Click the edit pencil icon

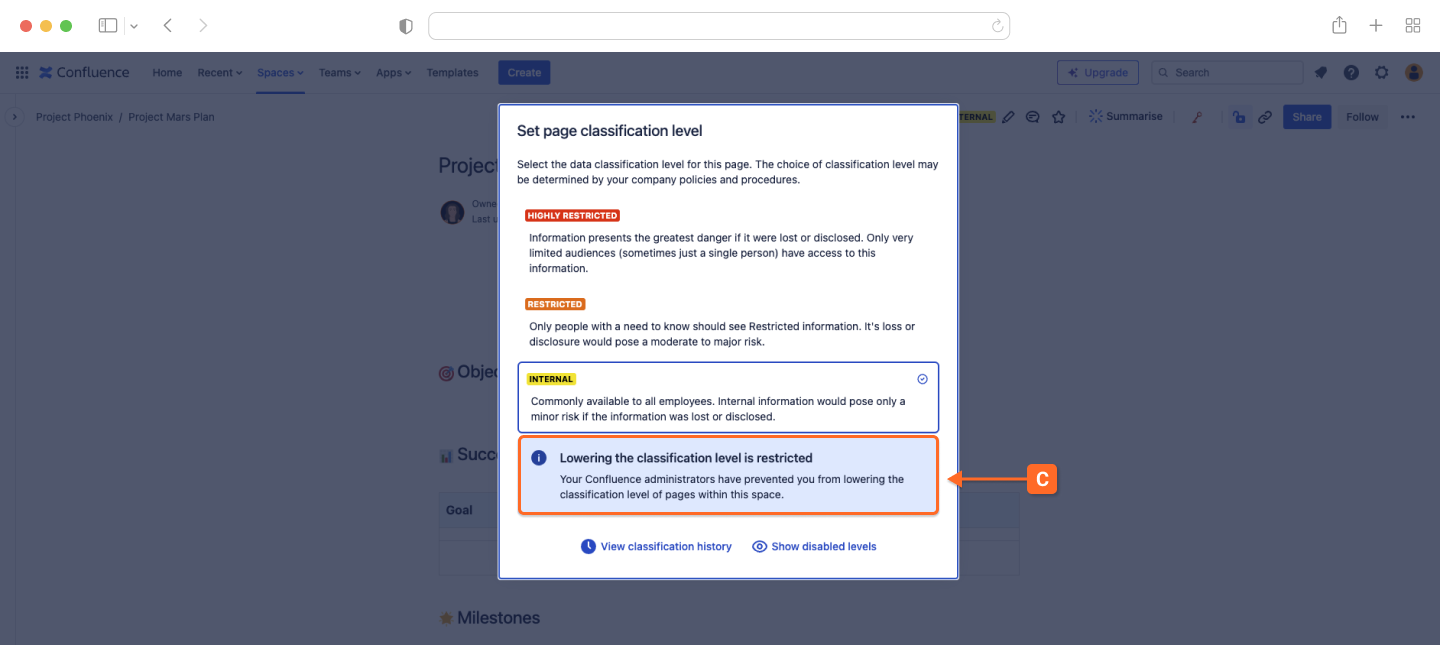click(x=1008, y=117)
